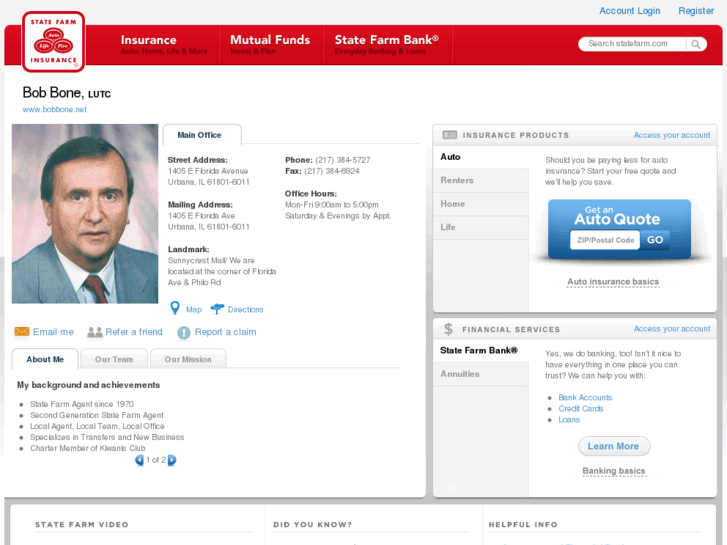Image resolution: width=727 pixels, height=545 pixels.
Task: Select the About Me tab
Action: click(x=45, y=359)
